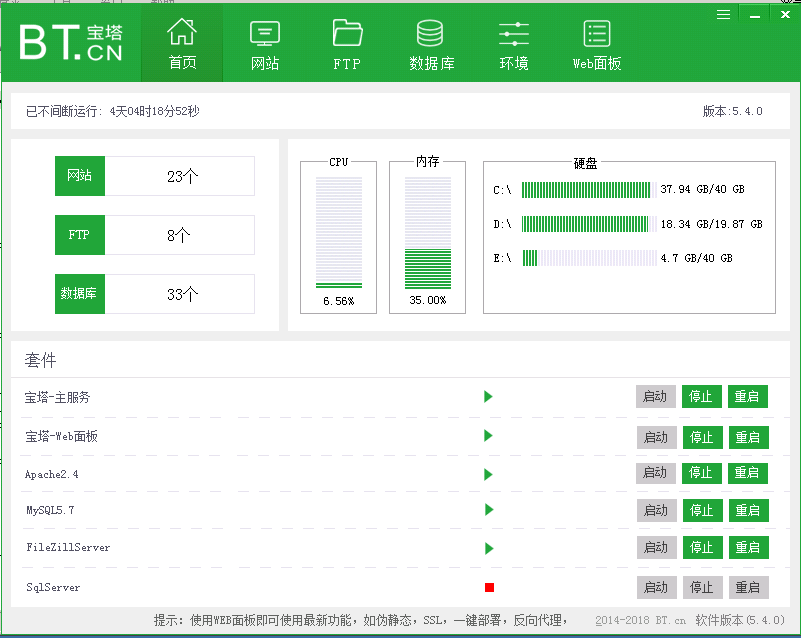
Task: Click the green 网站 count tile
Action: tap(80, 176)
